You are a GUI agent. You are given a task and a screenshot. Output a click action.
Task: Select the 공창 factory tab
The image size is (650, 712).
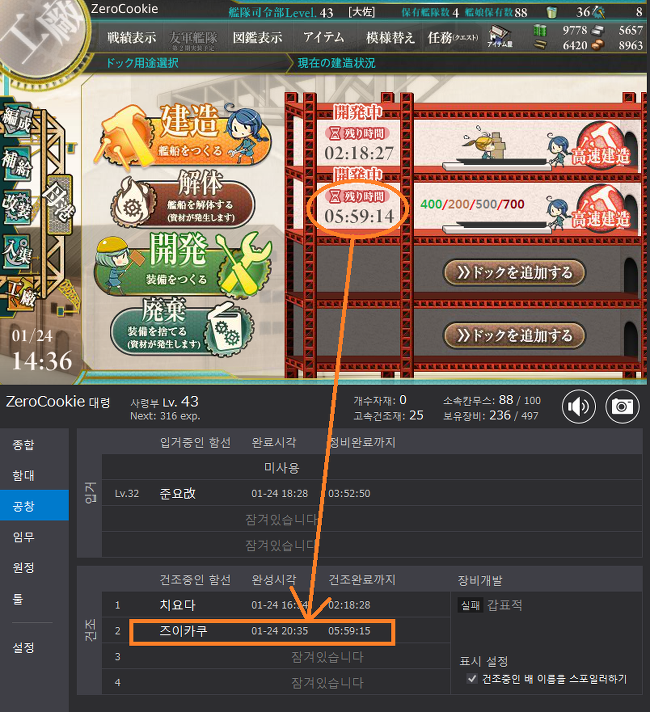coord(35,505)
